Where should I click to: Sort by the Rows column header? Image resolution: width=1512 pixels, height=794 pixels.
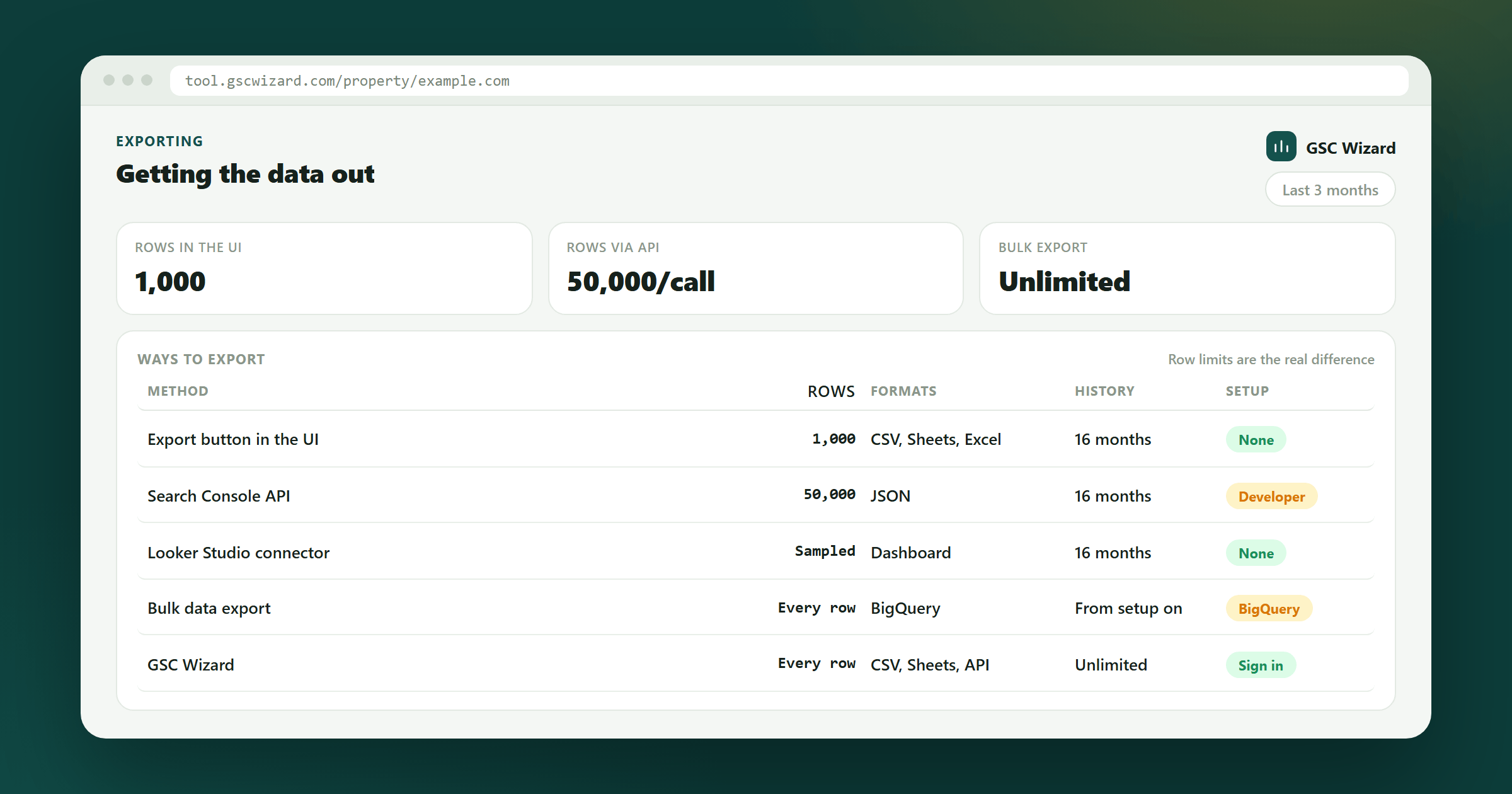(x=831, y=391)
